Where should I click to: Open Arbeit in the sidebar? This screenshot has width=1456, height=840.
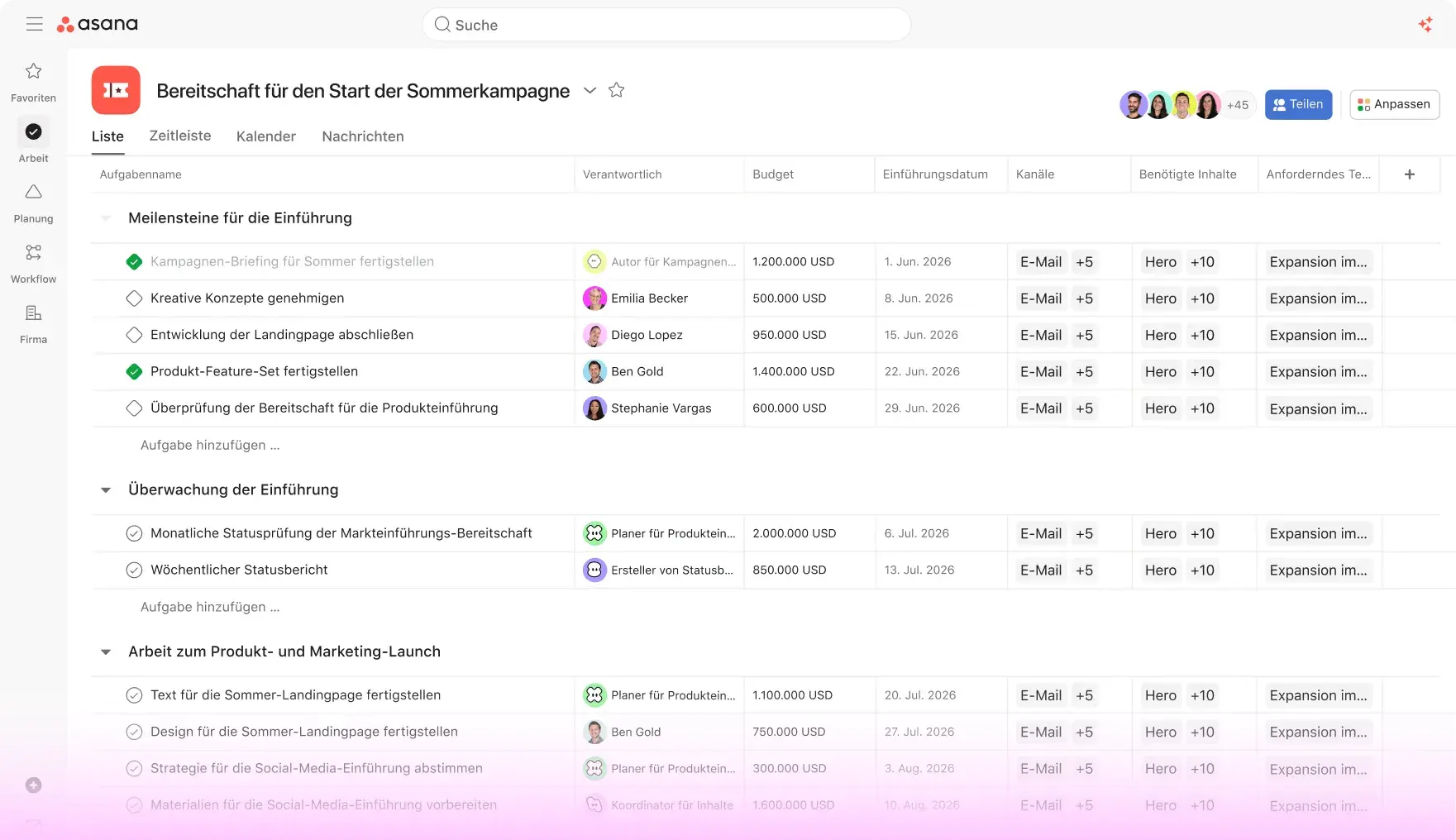[33, 141]
